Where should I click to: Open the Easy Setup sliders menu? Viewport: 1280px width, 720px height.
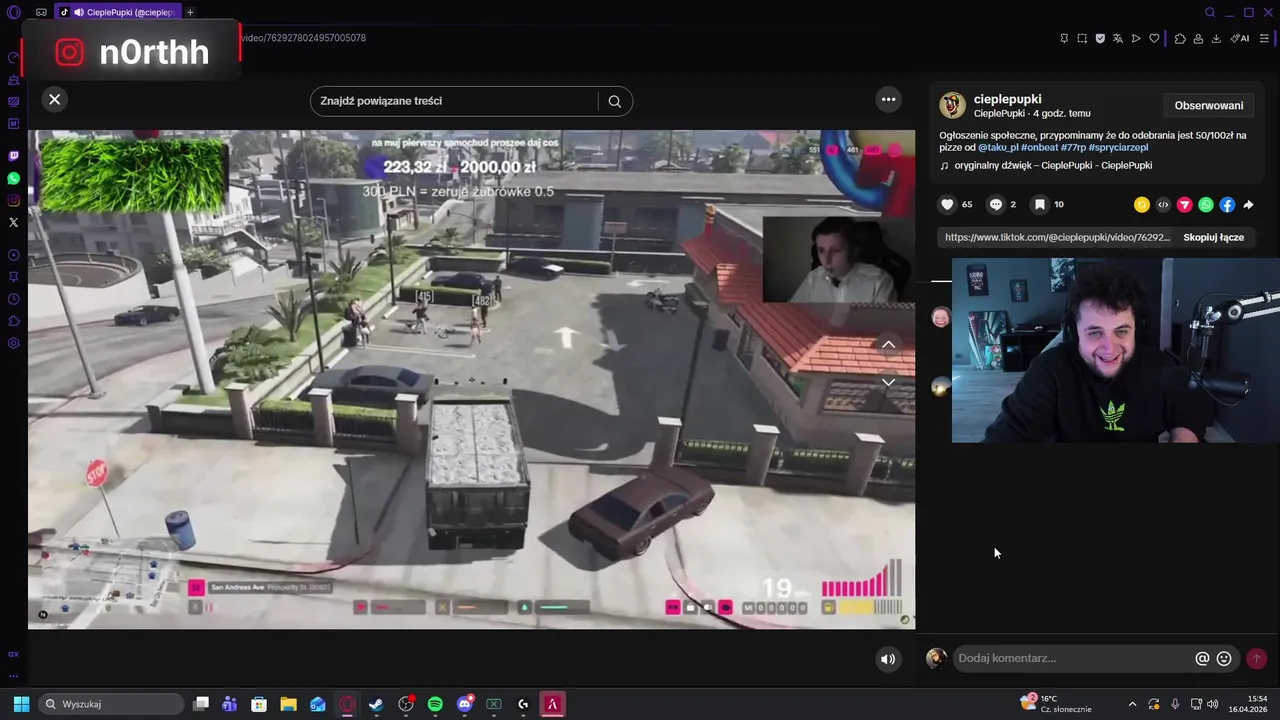tap(1264, 38)
